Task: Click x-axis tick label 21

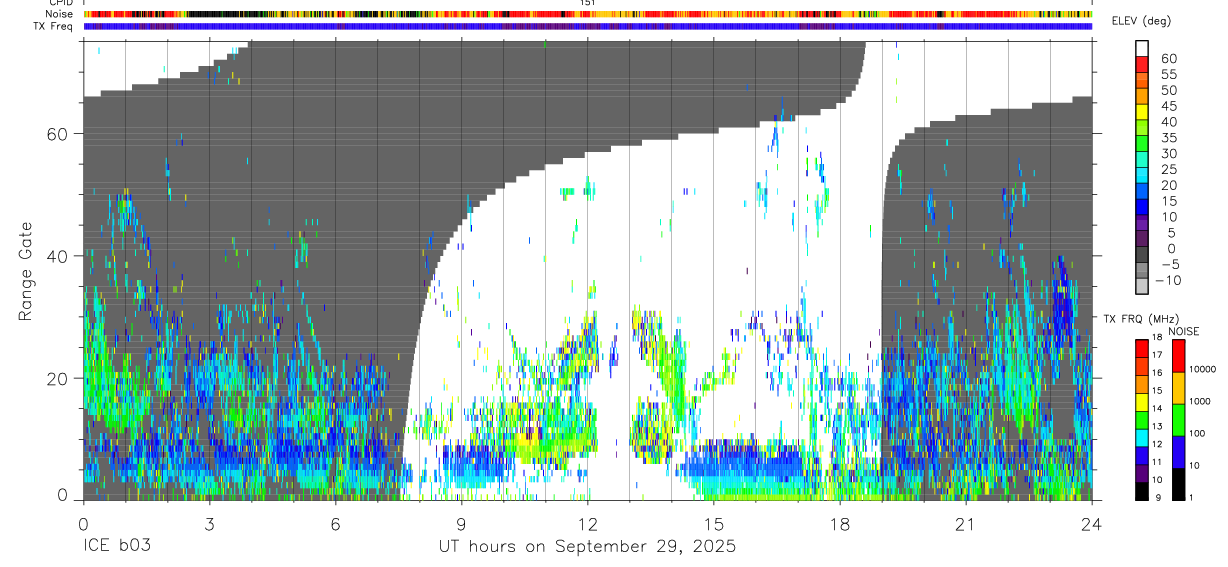Action: pos(965,524)
